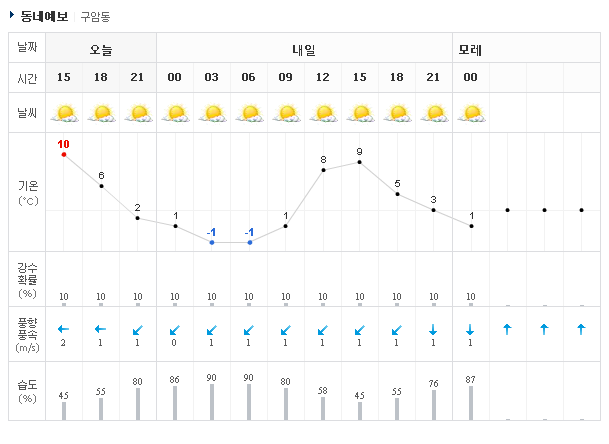Select the 오늘 date header
This screenshot has width=609, height=444.
(x=101, y=49)
